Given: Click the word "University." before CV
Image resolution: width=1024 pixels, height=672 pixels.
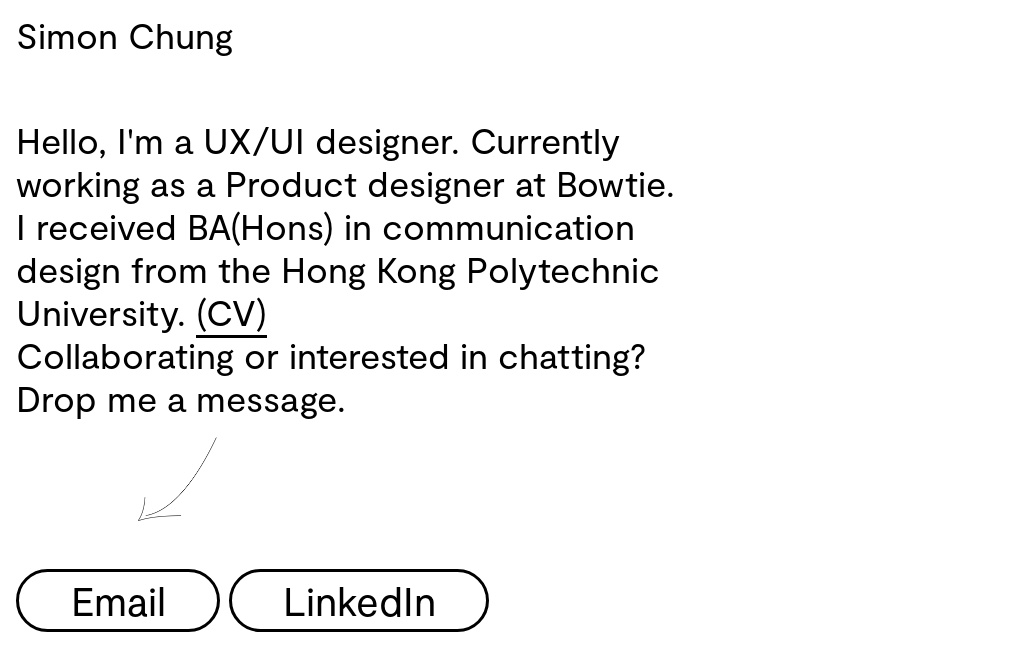Looking at the screenshot, I should pos(100,314).
